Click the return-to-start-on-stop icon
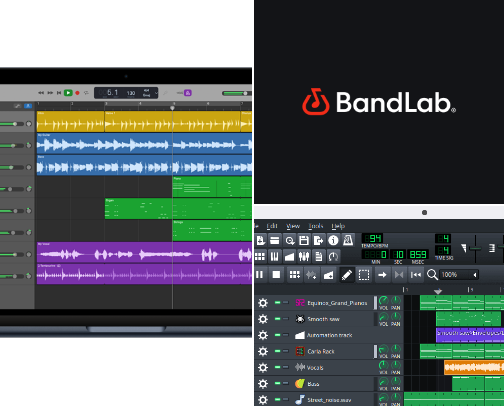The image size is (504, 406). point(416,275)
